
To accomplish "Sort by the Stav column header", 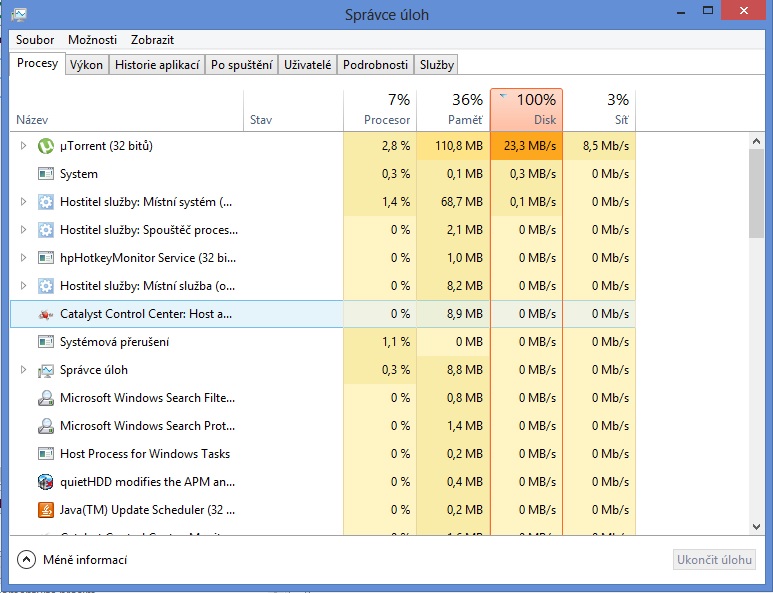I will coord(293,110).
